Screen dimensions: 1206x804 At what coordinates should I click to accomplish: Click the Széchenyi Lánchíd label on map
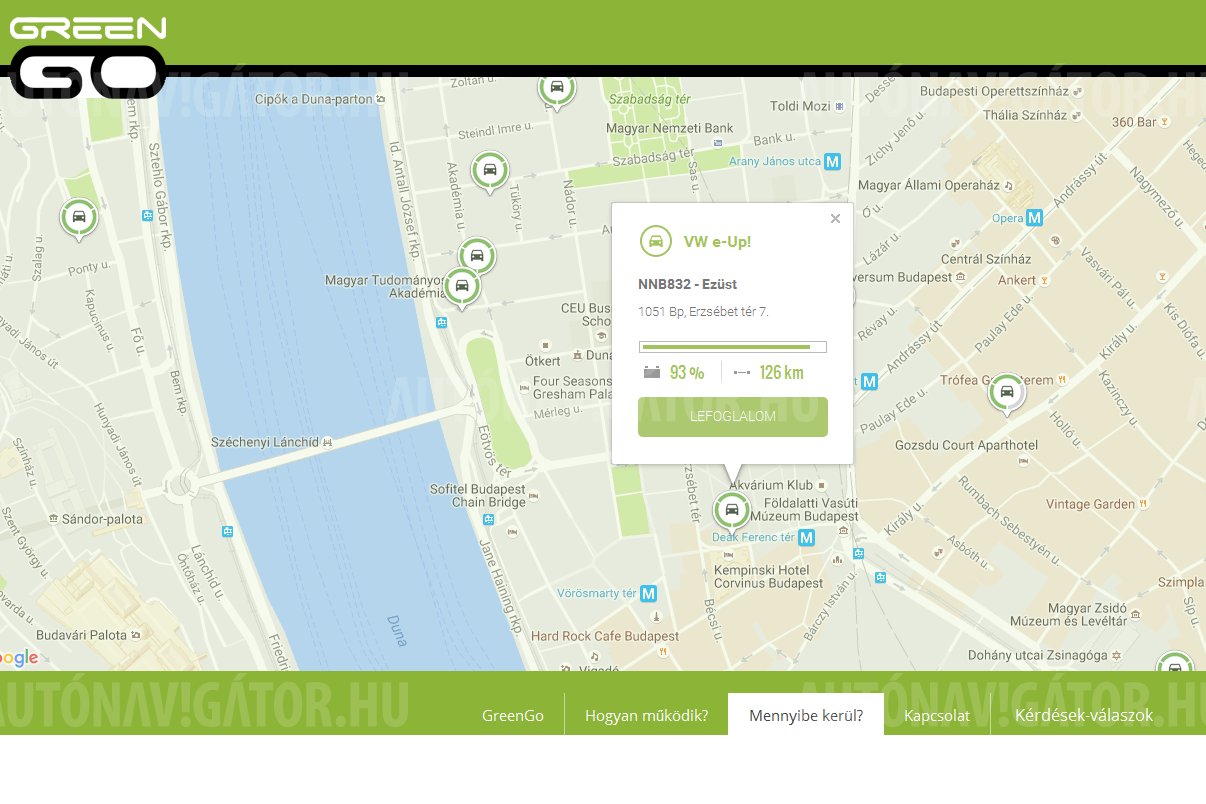(265, 442)
